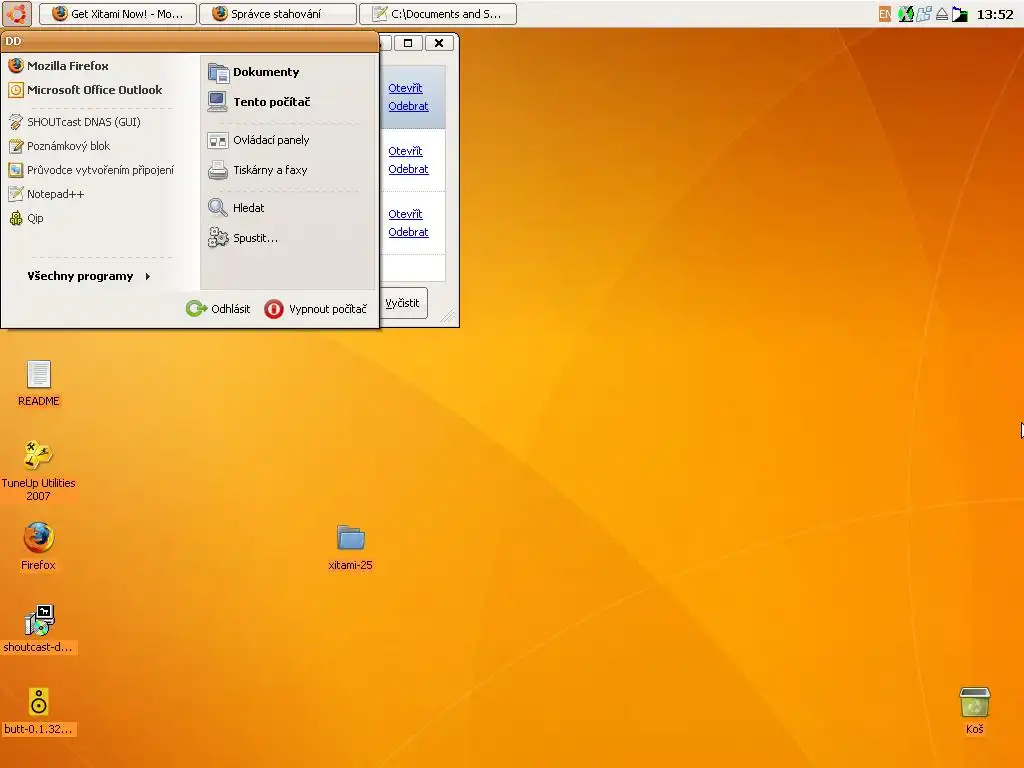Open Hledat search
Screen dimensions: 1024x768
(236, 208)
